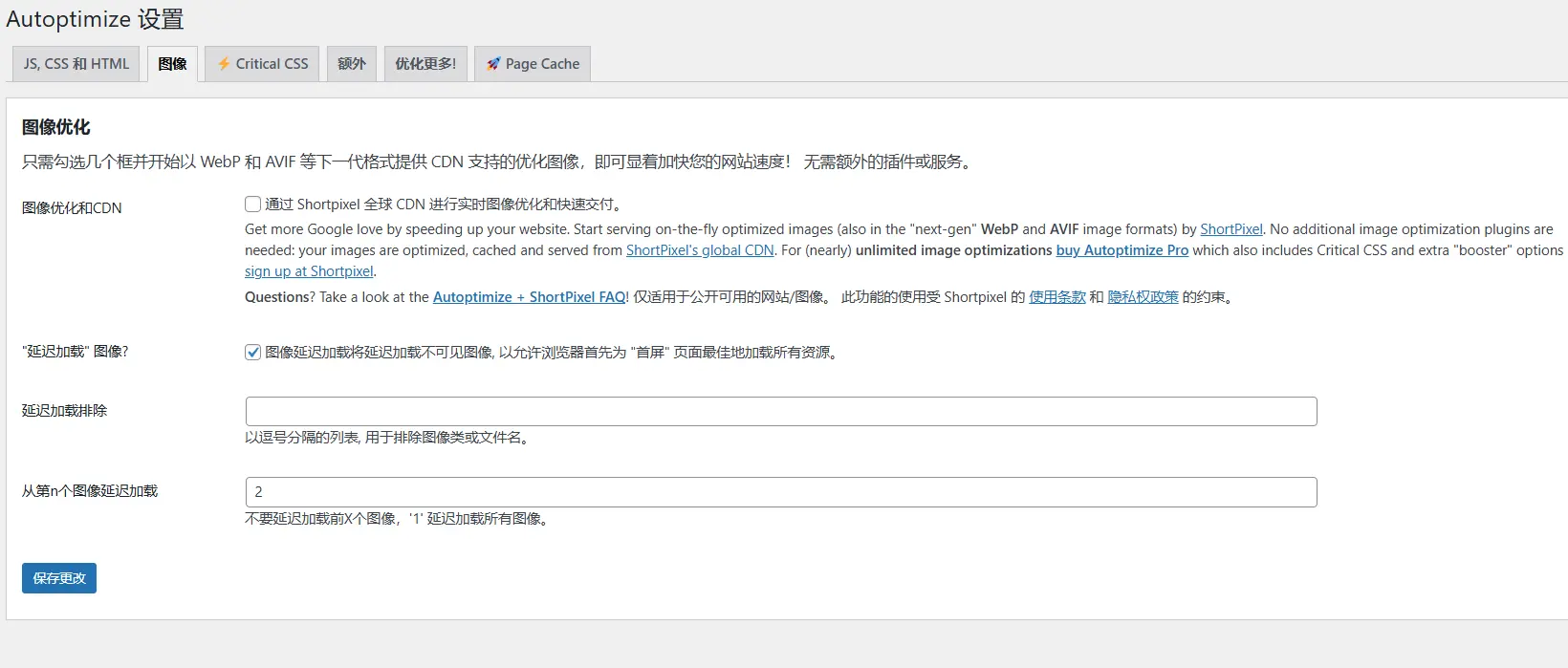This screenshot has width=1568, height=668.
Task: Go to the 优化更多! tab
Action: (x=425, y=64)
